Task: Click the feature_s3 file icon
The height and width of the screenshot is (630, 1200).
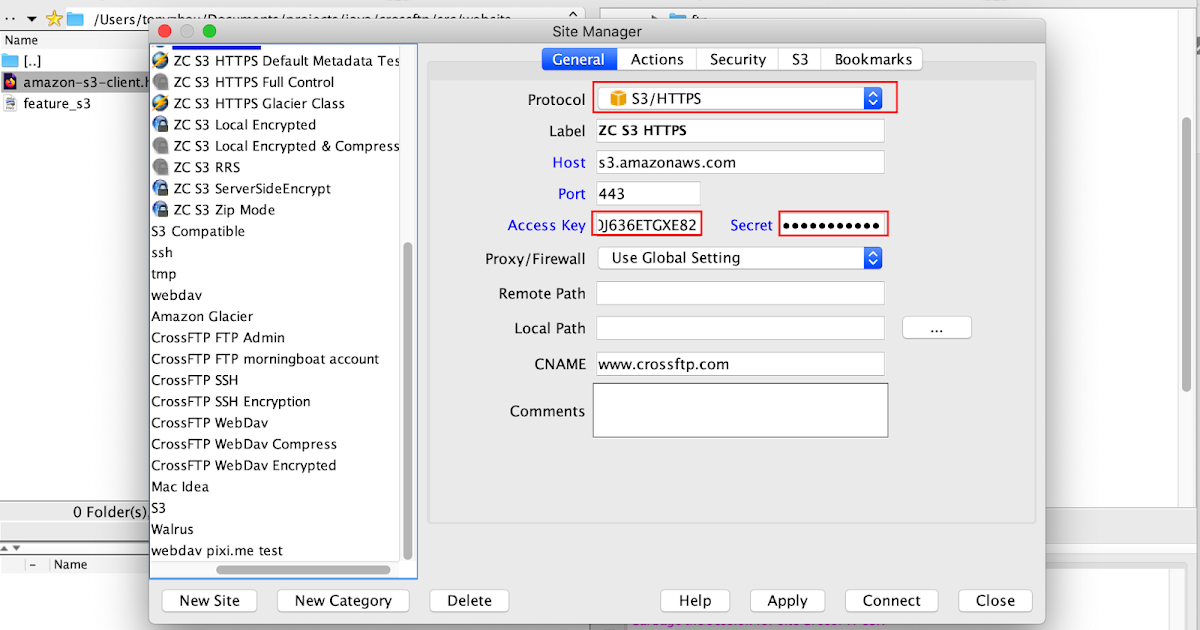Action: click(x=10, y=103)
